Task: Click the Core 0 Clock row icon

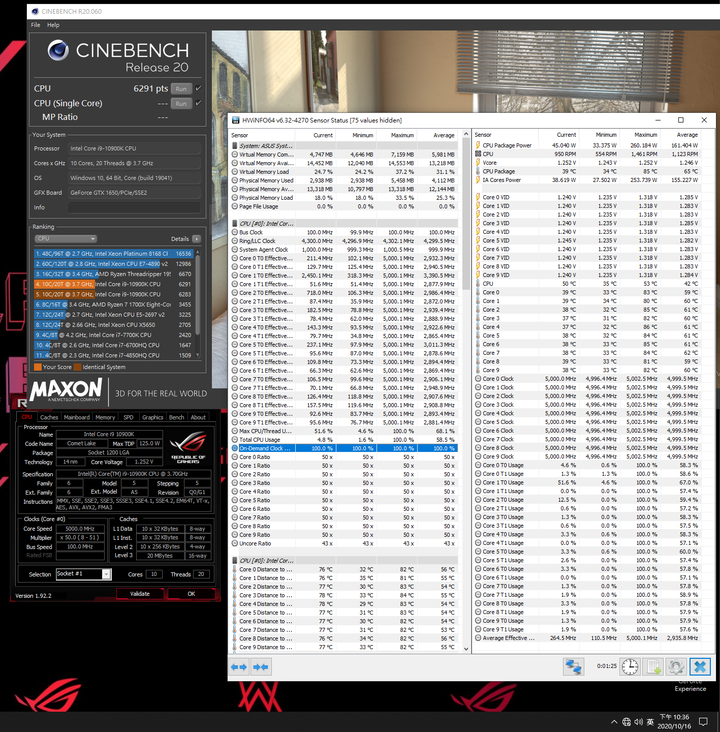Action: click(x=478, y=379)
